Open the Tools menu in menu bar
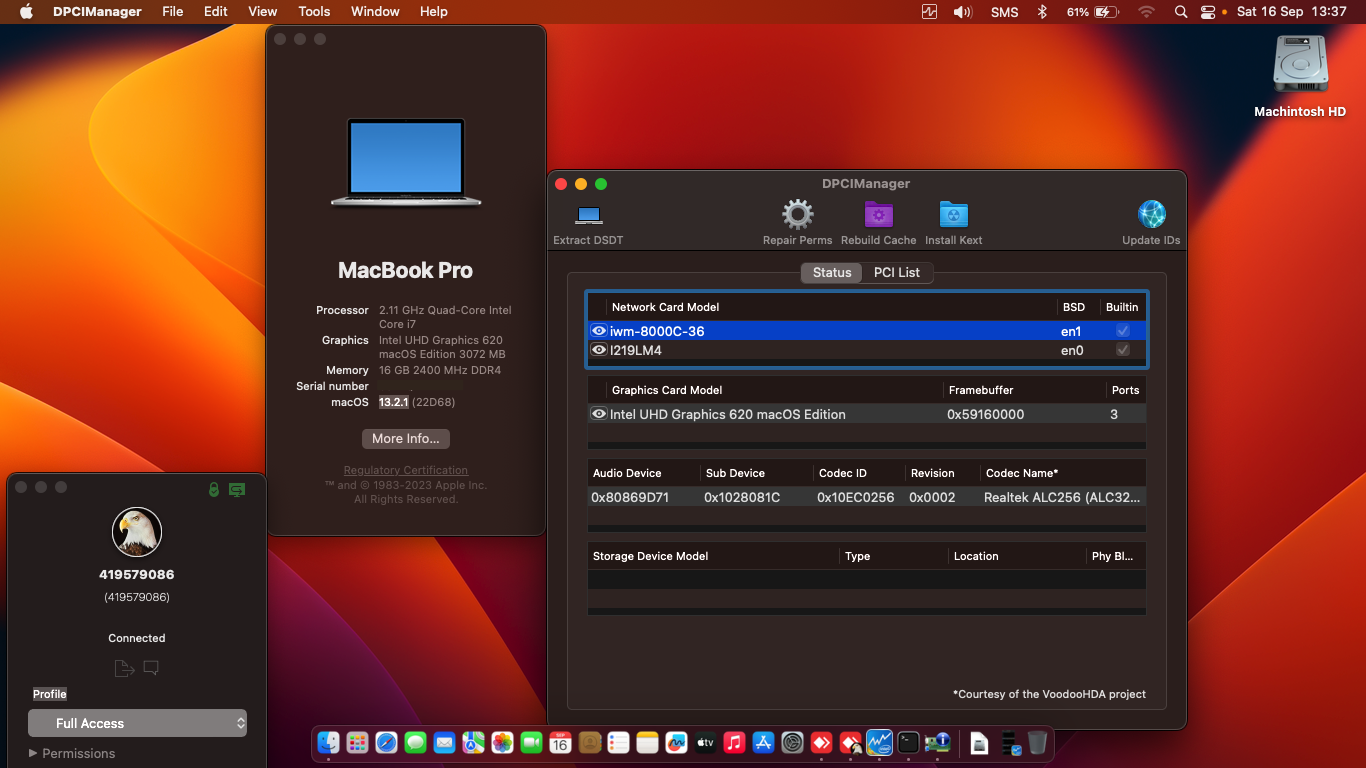Screen dimensions: 1366x768 [x=314, y=11]
